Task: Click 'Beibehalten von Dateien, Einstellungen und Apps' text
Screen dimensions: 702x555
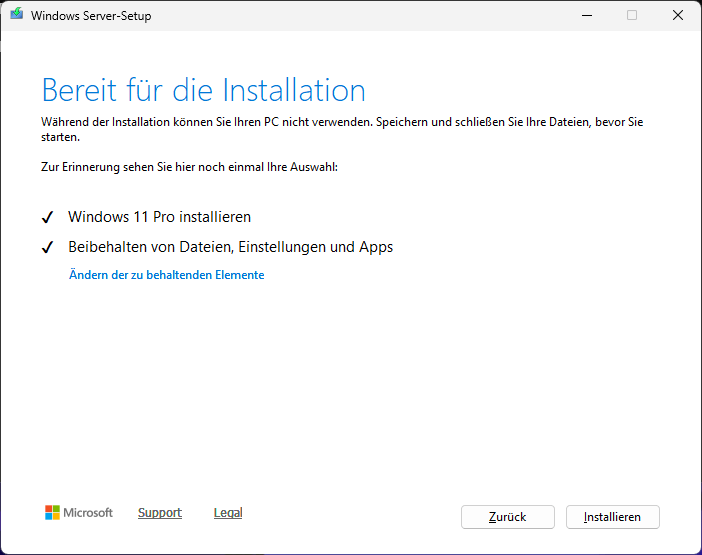Action: click(x=231, y=247)
